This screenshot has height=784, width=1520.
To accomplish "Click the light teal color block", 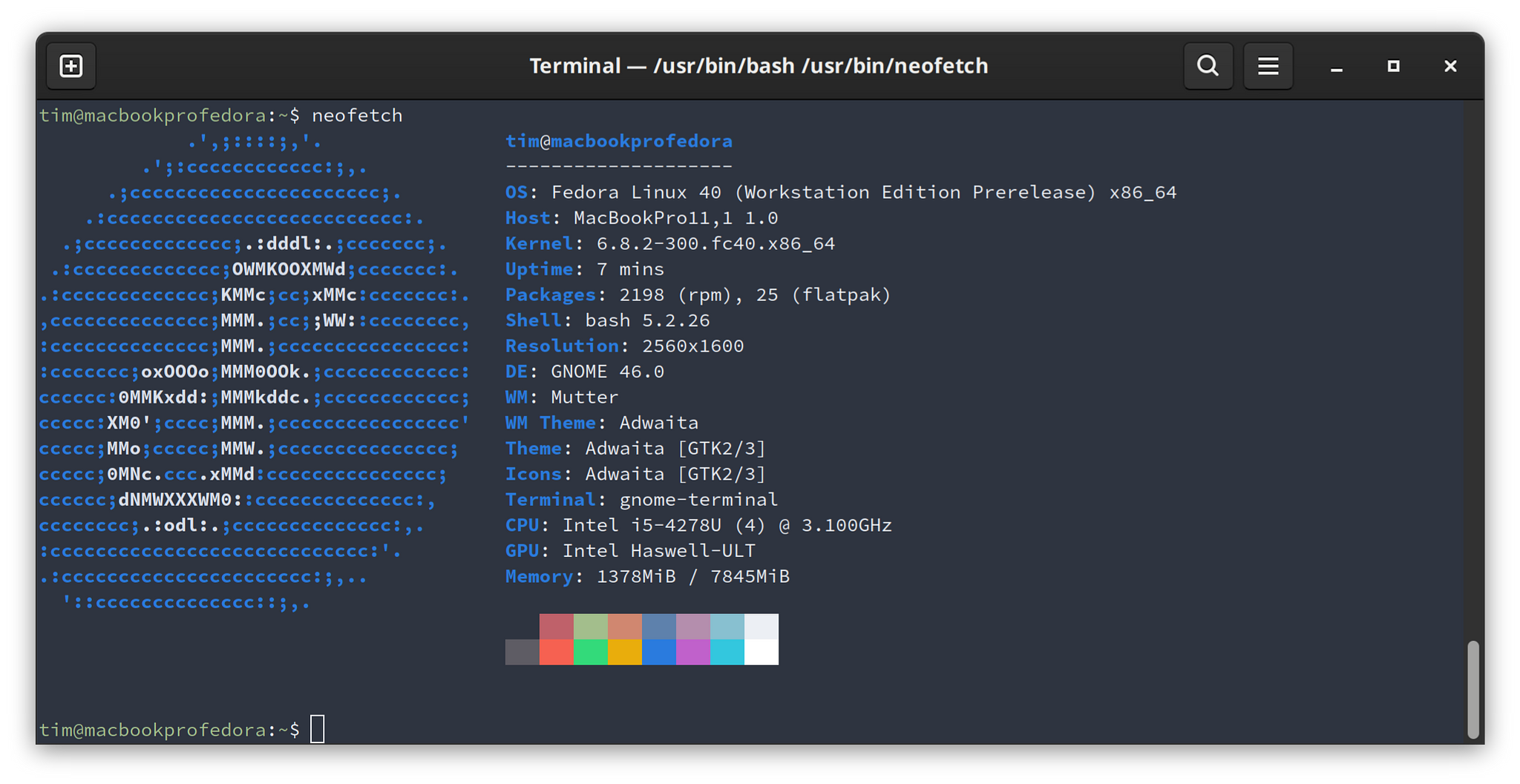I will click(x=727, y=627).
